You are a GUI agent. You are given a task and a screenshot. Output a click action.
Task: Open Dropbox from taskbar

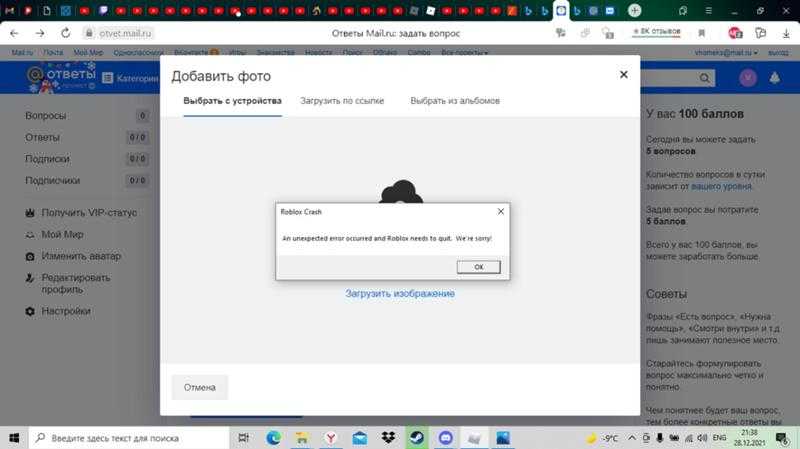(388, 438)
